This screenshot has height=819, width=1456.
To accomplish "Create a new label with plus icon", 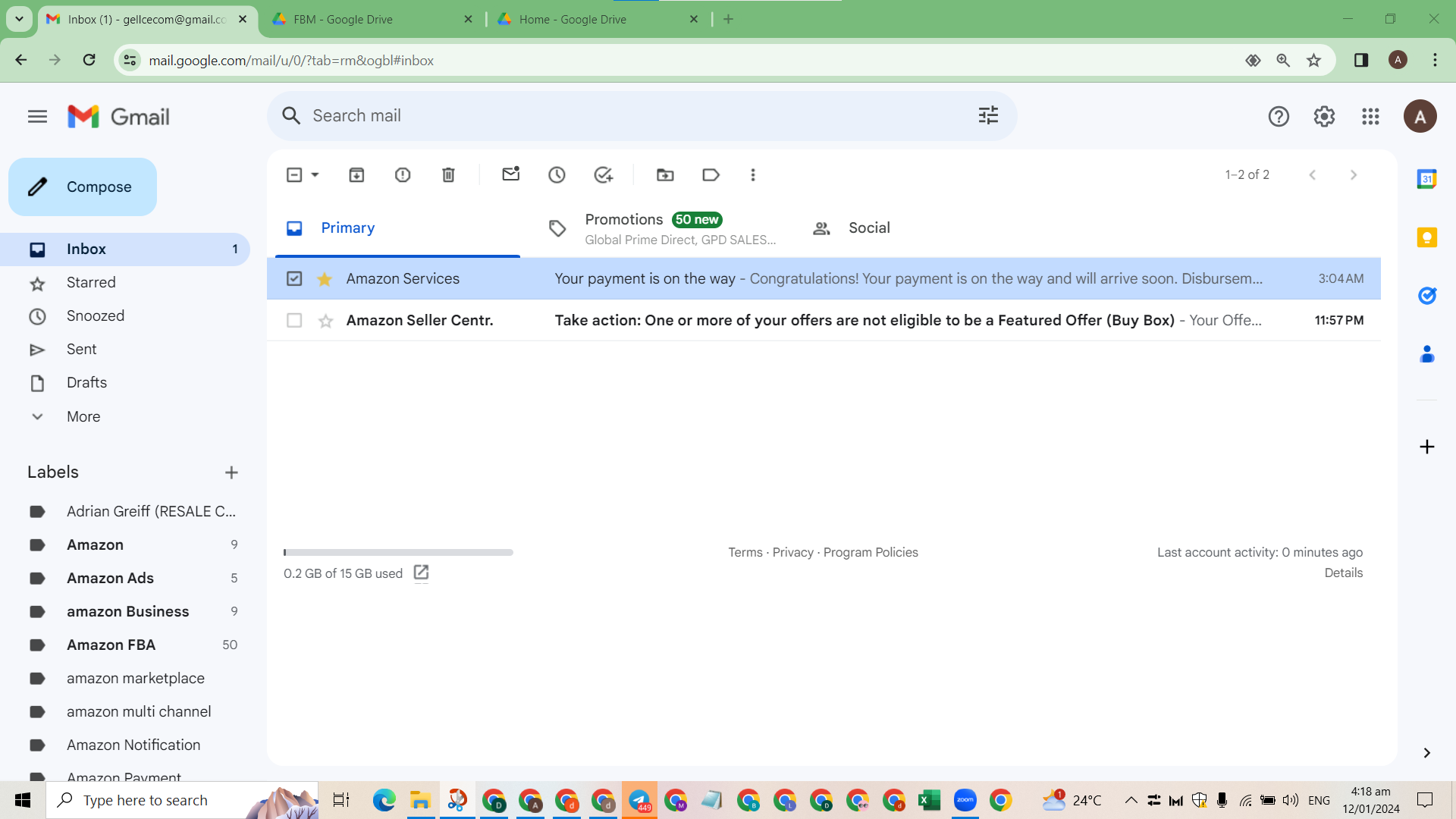I will tap(231, 472).
